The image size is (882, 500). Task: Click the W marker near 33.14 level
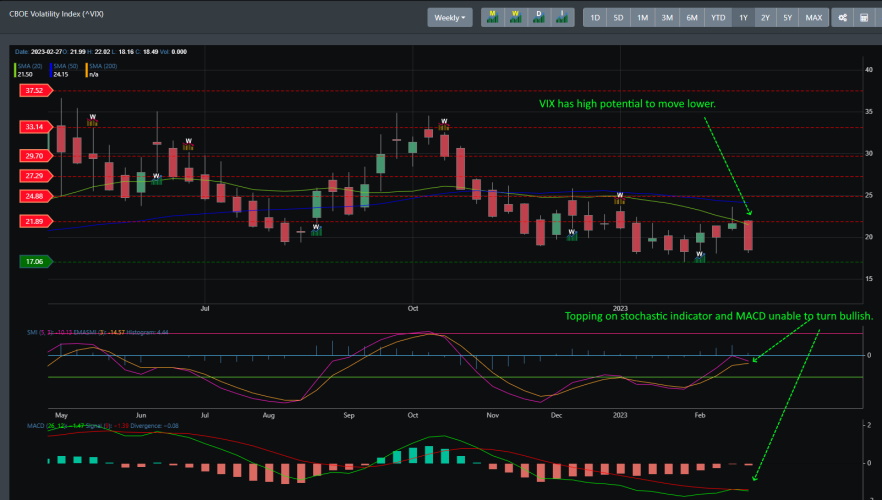pos(92,118)
